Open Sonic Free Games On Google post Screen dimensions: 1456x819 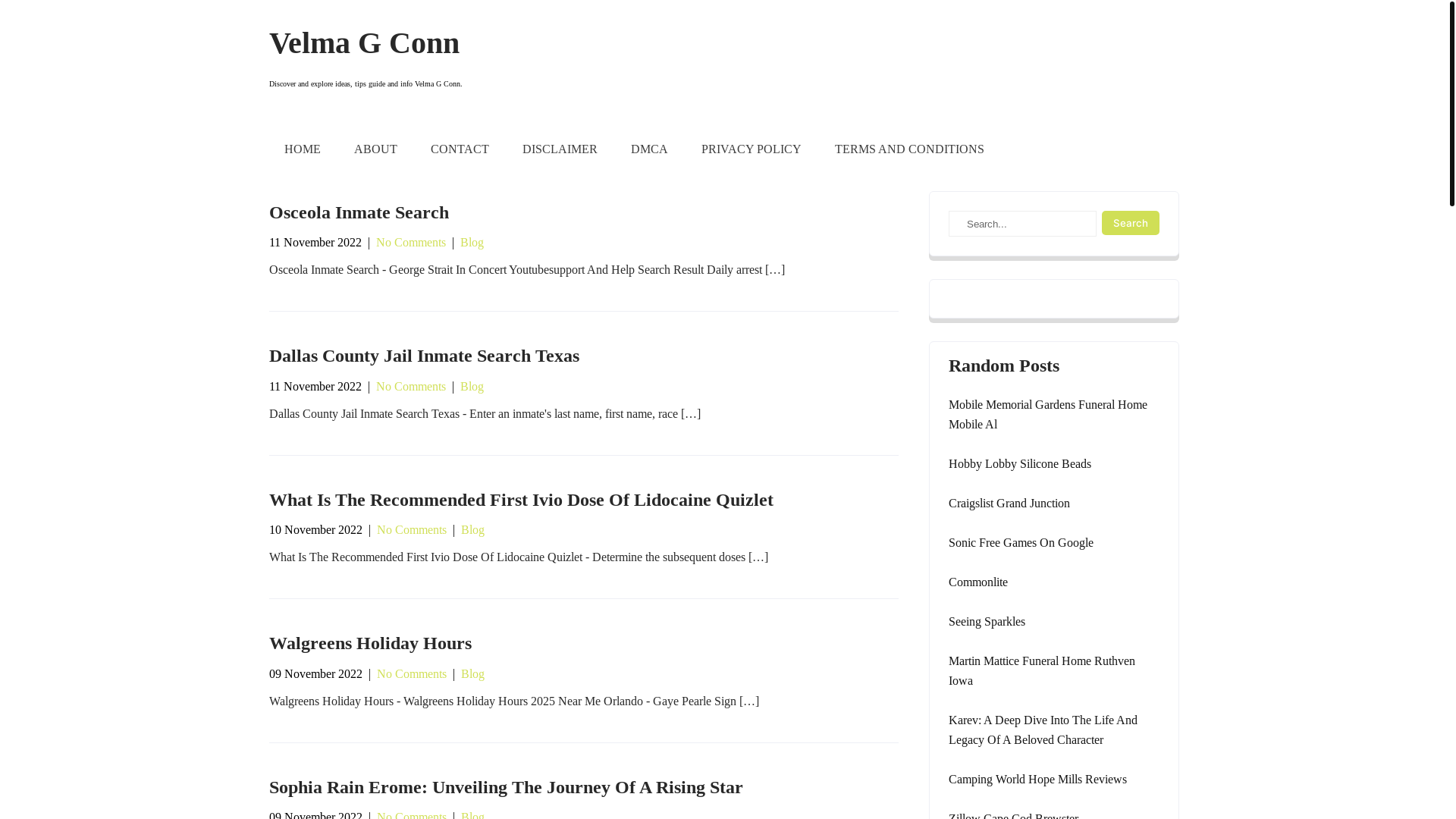[x=1021, y=543]
